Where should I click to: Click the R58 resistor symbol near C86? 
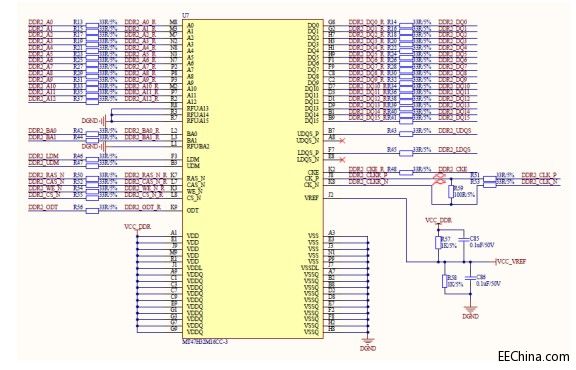[x=445, y=281]
